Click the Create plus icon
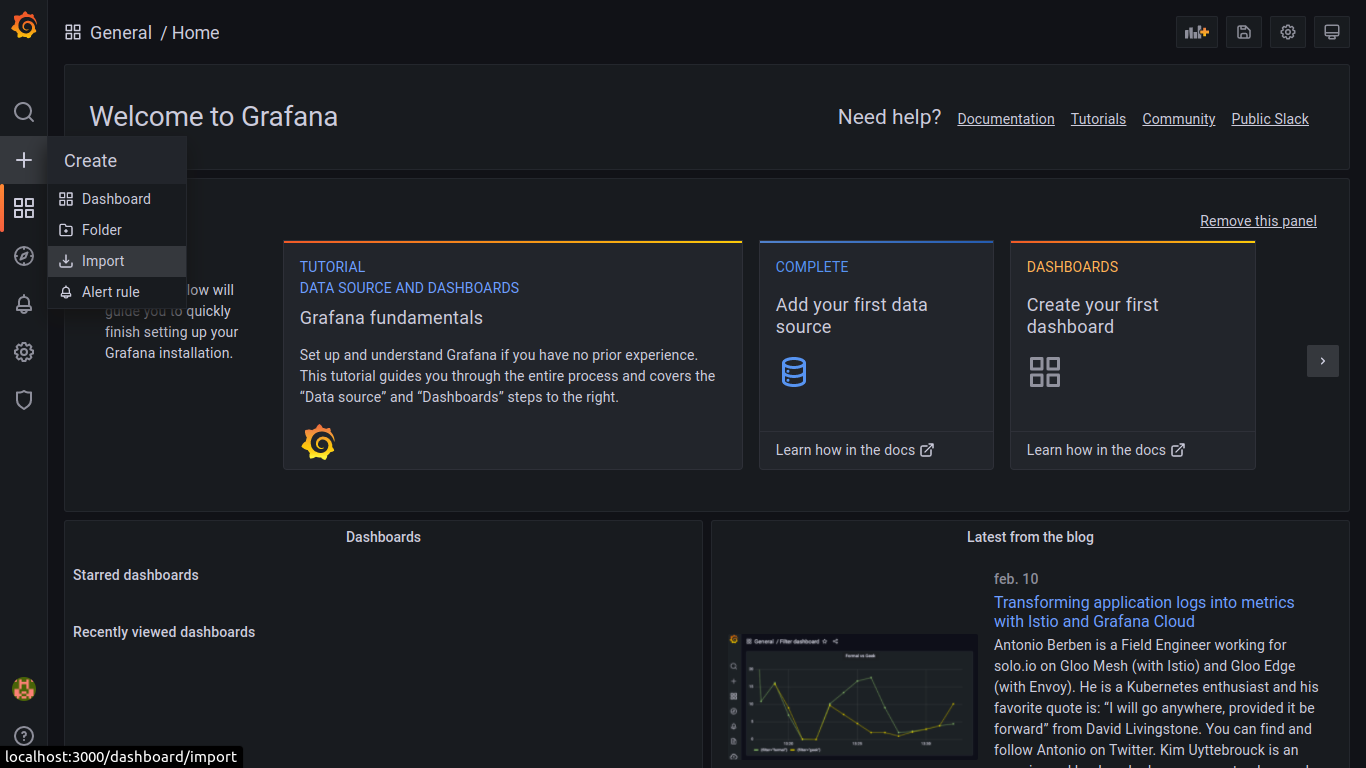Screen dimensions: 1366x768 coord(24,160)
